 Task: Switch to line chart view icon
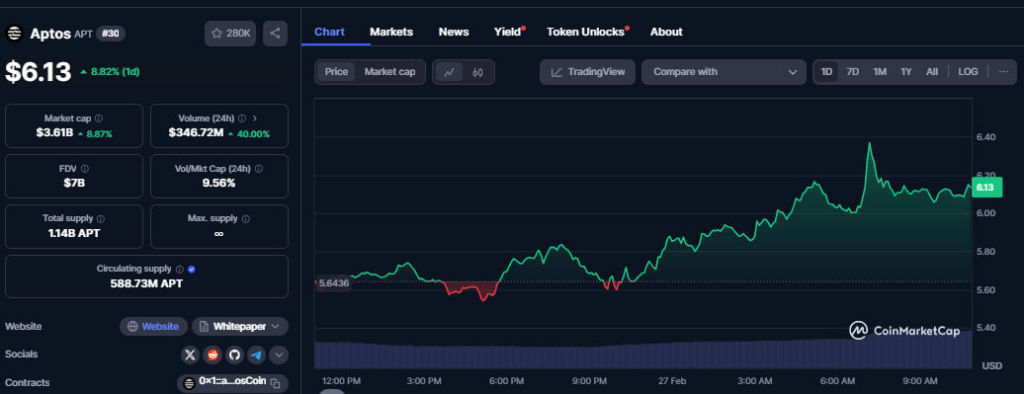point(449,72)
